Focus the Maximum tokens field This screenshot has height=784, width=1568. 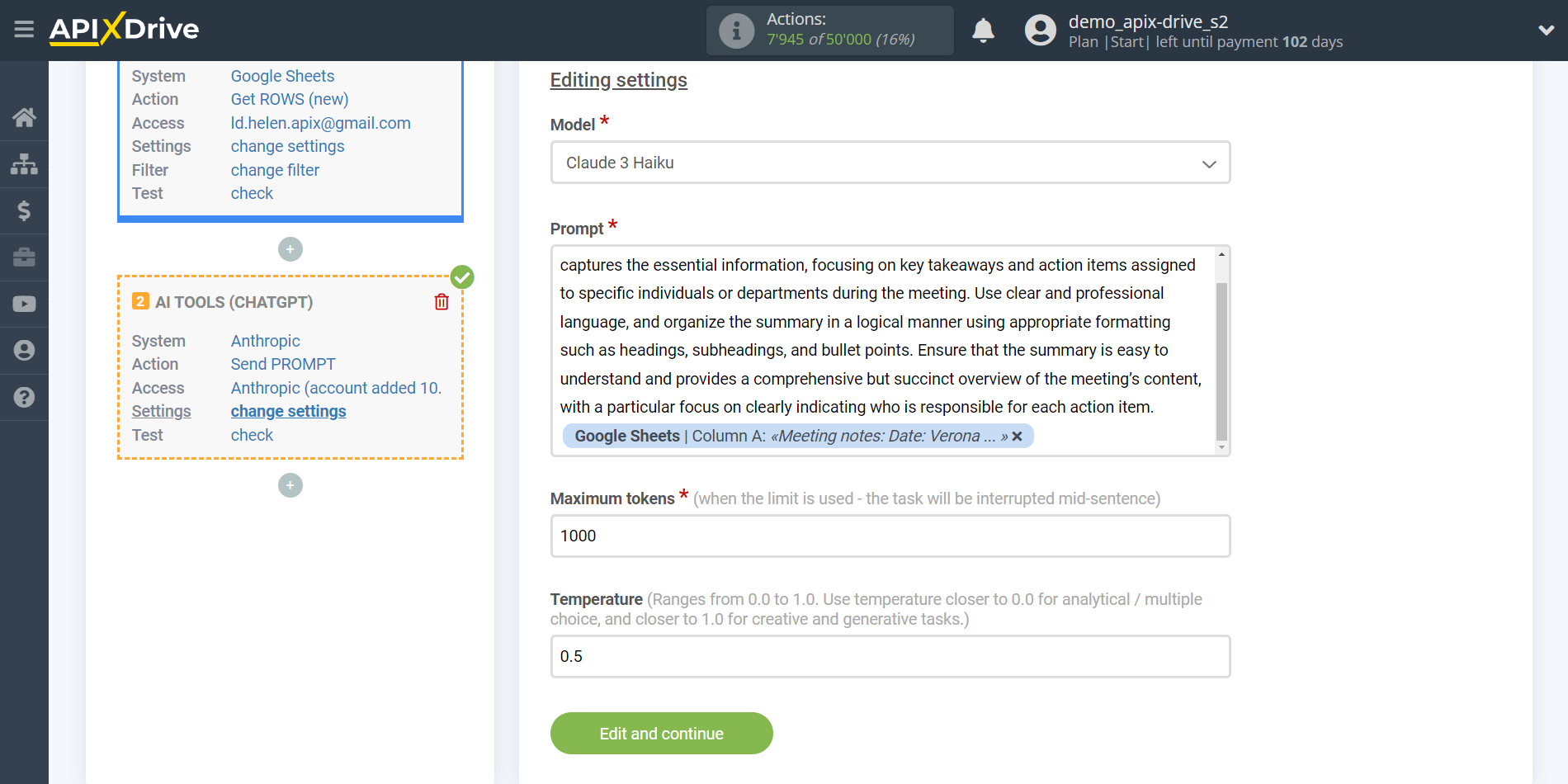890,536
